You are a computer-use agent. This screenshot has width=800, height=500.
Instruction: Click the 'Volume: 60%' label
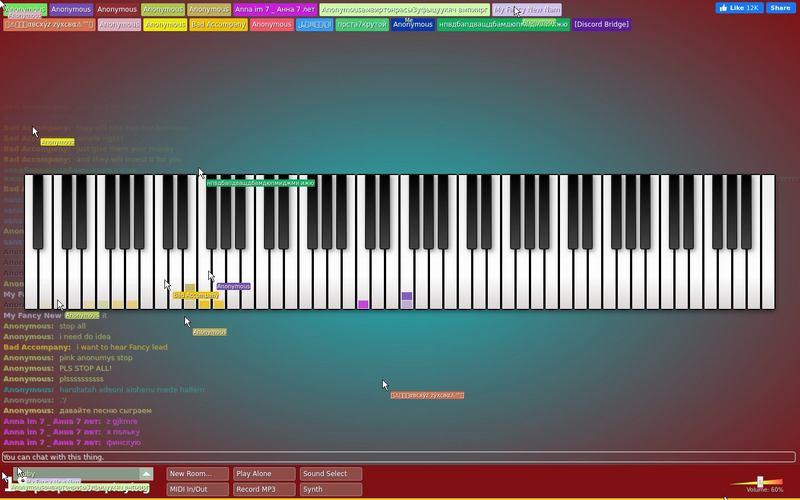click(x=764, y=490)
